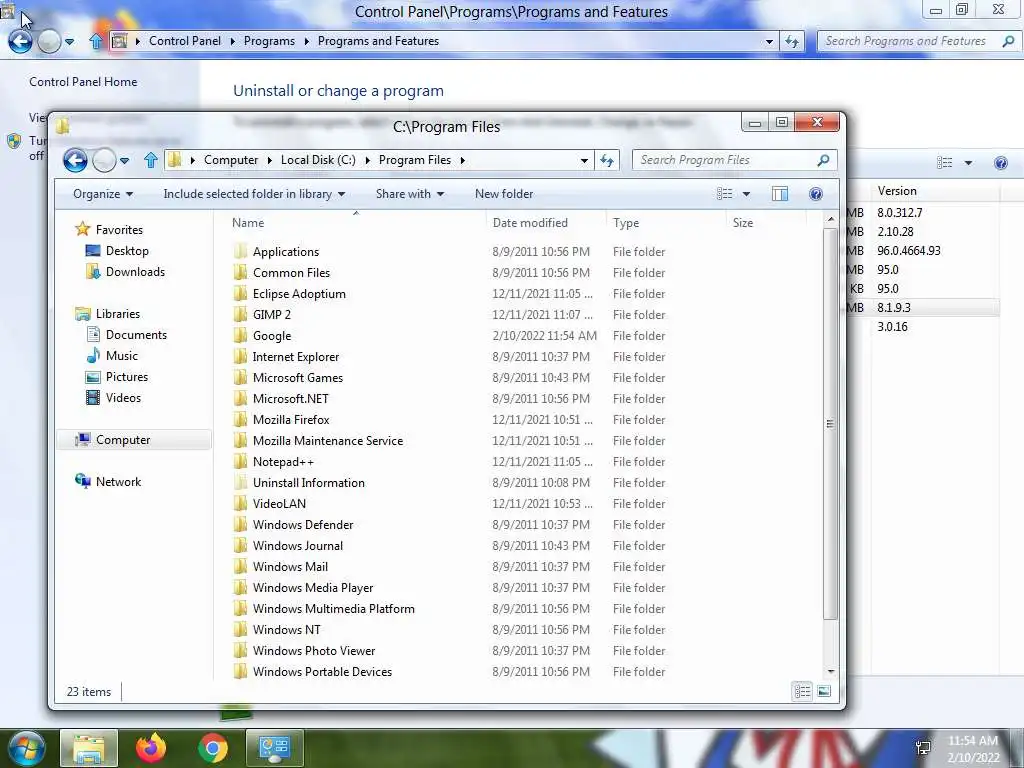The image size is (1024, 768).
Task: Select Documents library
Action: [136, 334]
